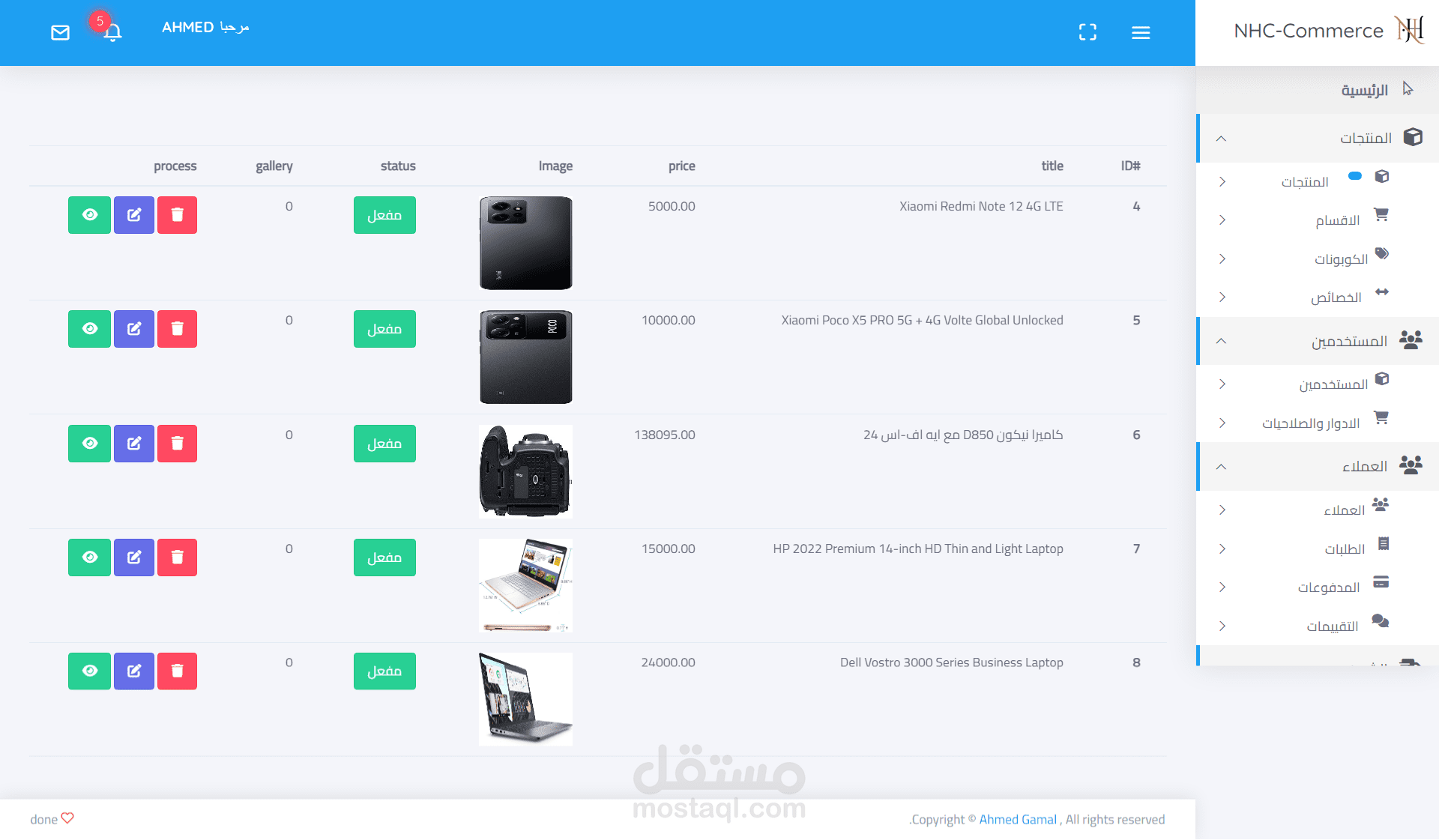The height and width of the screenshot is (840, 1439).
Task: Open the Ahmed Gamal footer link
Action: [1017, 819]
